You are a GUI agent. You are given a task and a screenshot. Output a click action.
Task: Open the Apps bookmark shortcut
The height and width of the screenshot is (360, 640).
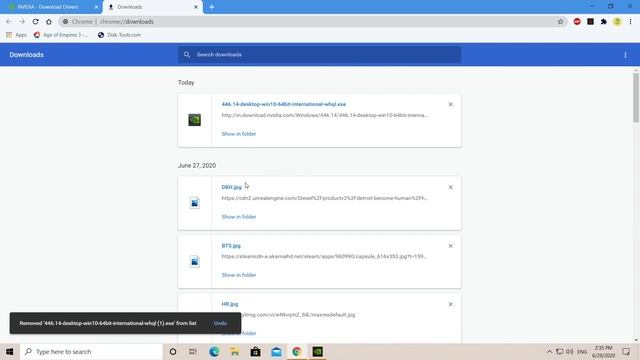tap(17, 35)
